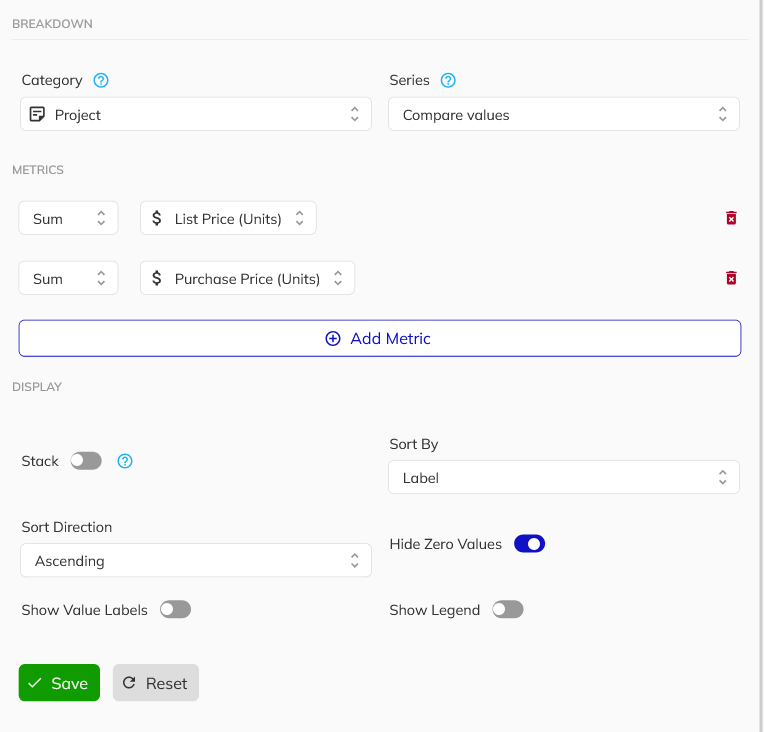This screenshot has width=764, height=732.
Task: Open the Purchase Price (Units) field dropdown
Action: 248,278
